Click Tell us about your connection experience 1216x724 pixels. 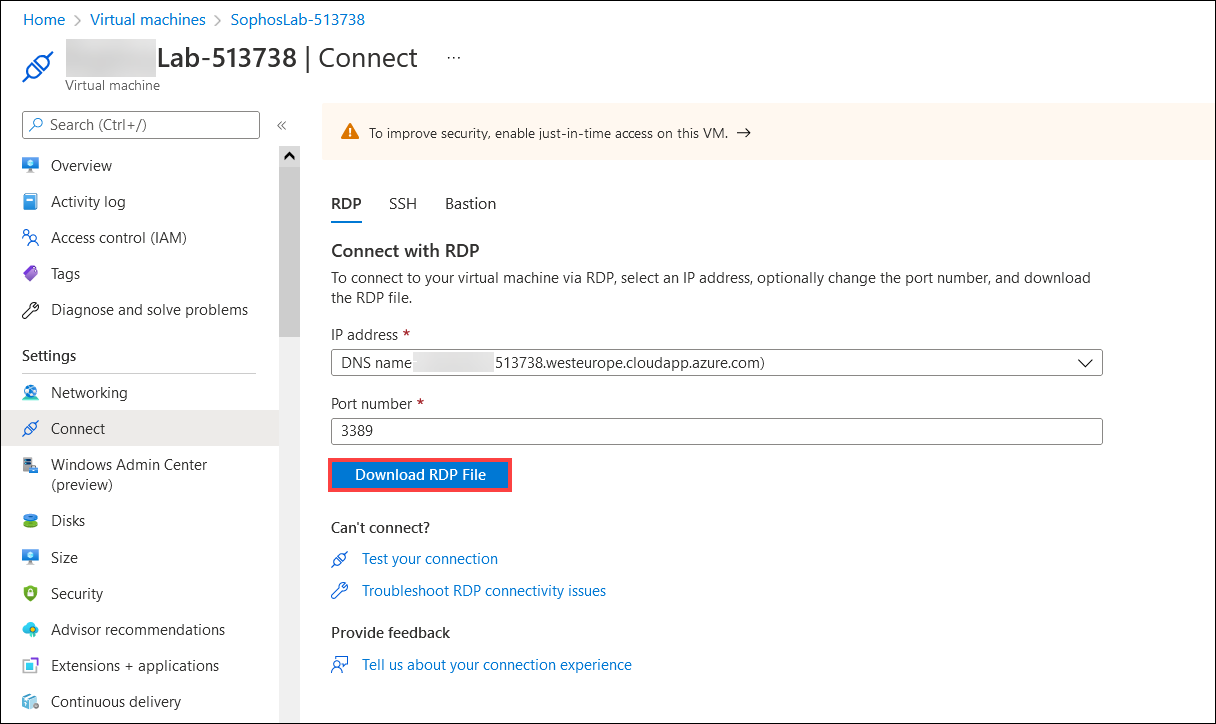pyautogui.click(x=497, y=664)
